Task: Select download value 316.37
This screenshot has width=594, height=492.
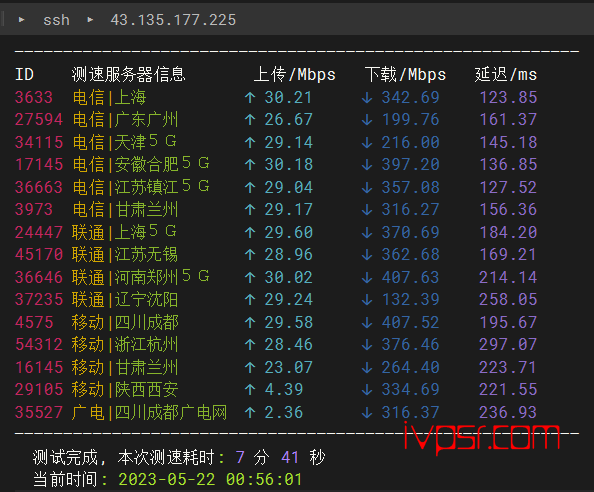Action: tap(410, 412)
